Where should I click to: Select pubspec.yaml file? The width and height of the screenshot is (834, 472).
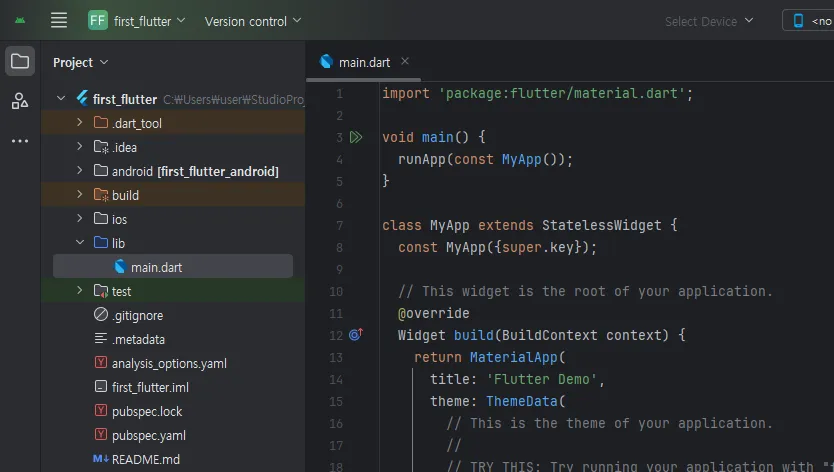[148, 435]
